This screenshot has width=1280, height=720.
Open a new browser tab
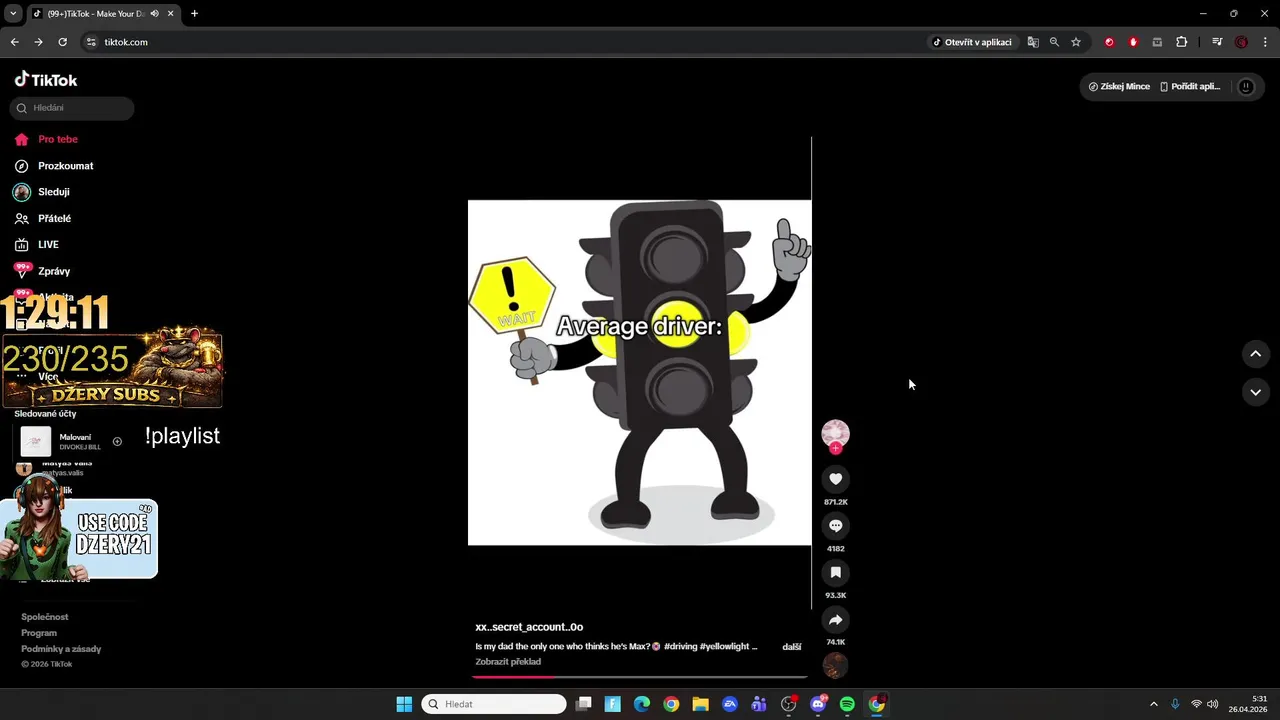coord(194,13)
